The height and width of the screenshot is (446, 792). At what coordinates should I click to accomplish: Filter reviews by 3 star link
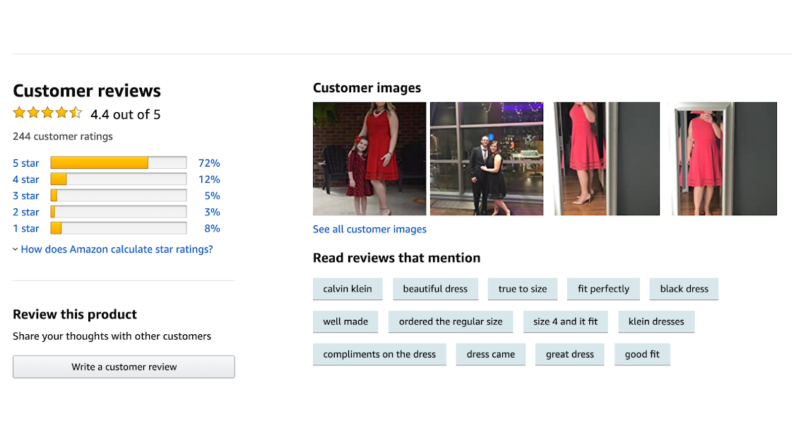coord(26,195)
